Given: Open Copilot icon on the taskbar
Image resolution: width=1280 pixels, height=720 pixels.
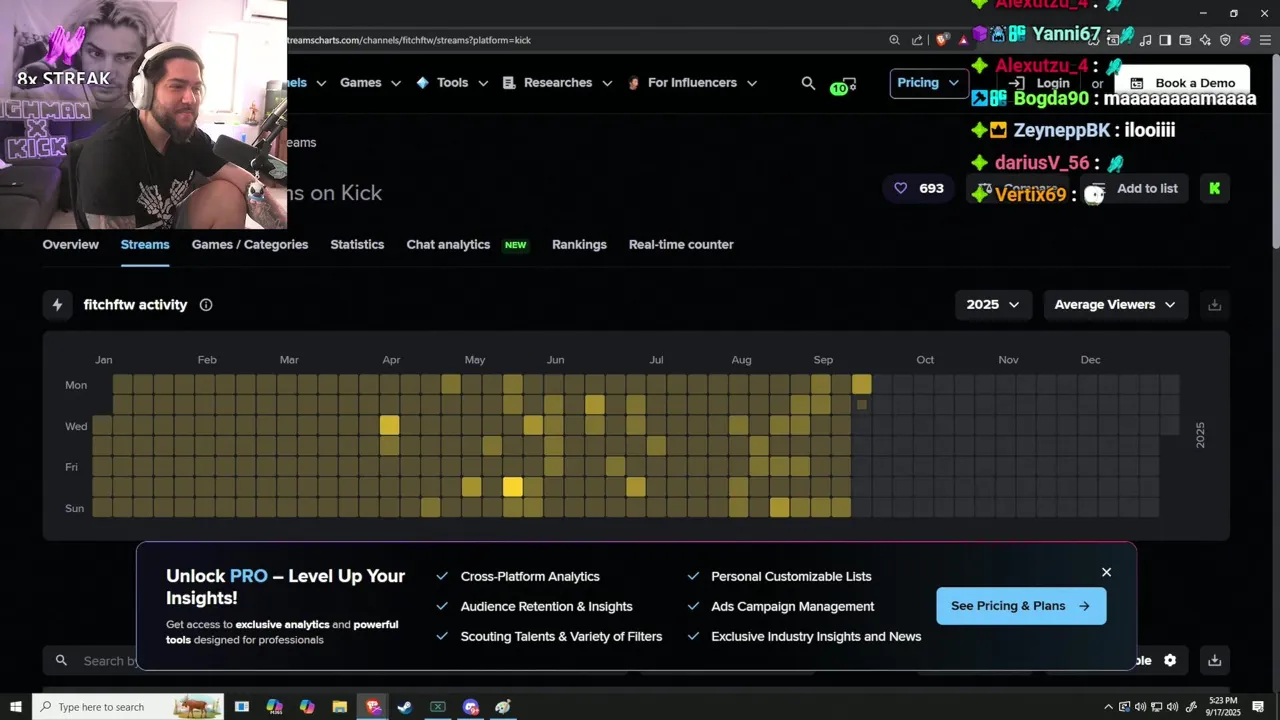Looking at the screenshot, I should (307, 707).
